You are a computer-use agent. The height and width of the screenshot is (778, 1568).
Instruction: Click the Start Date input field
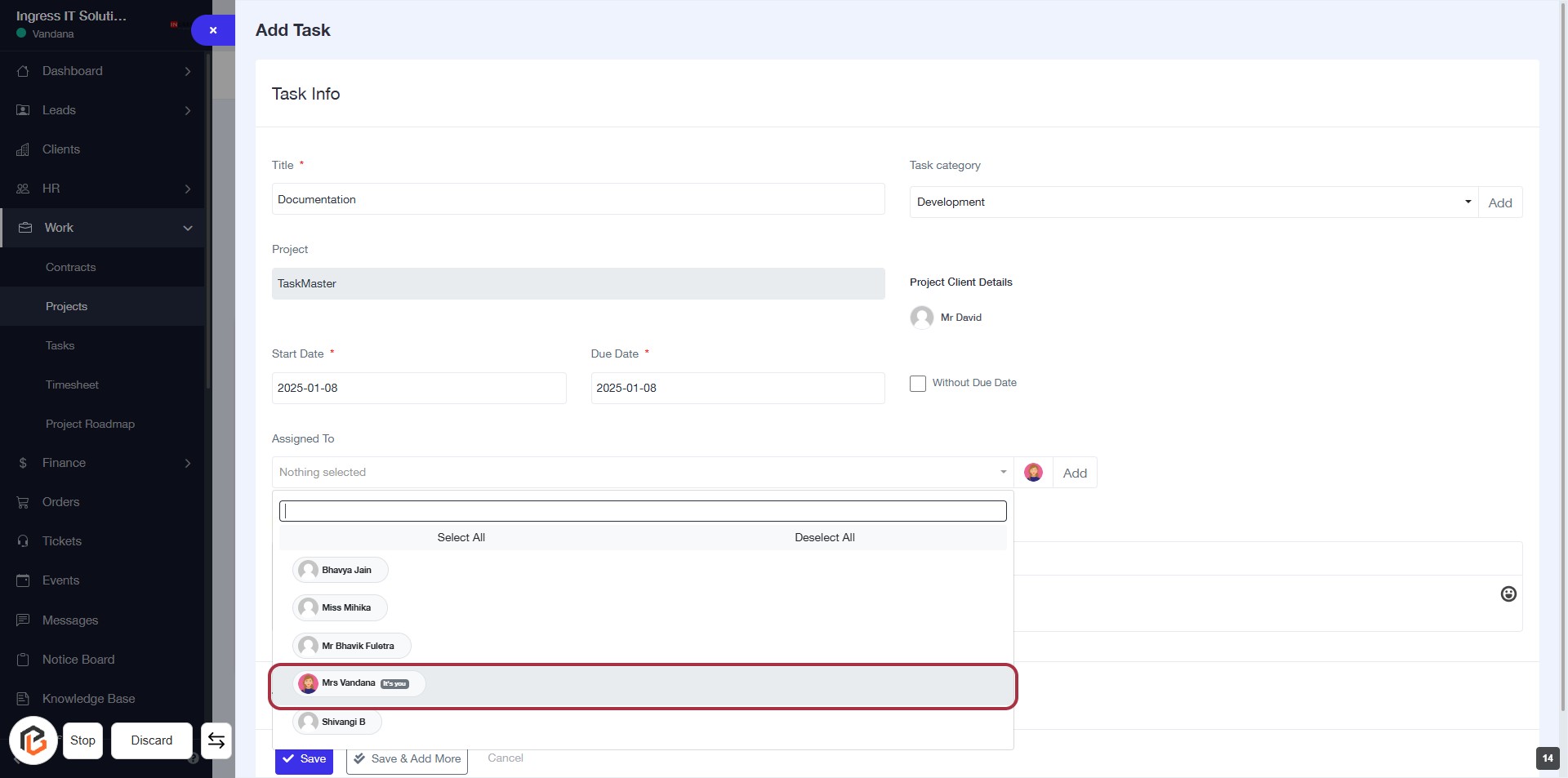click(x=418, y=388)
